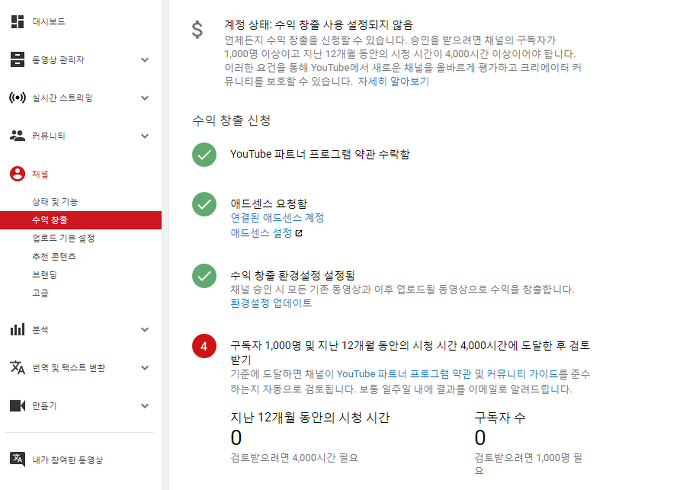
Task: Go to 상태 및 기능 submenu
Action: point(55,202)
